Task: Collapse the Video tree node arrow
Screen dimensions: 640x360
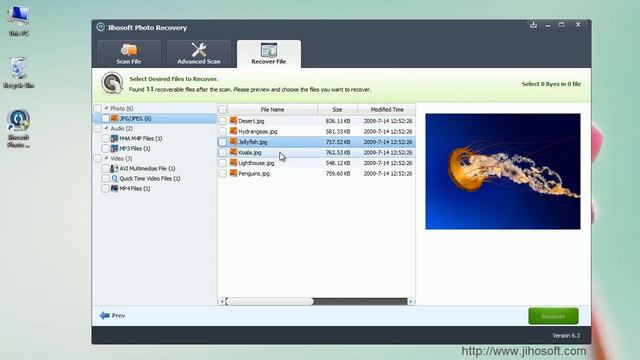Action: (106, 158)
